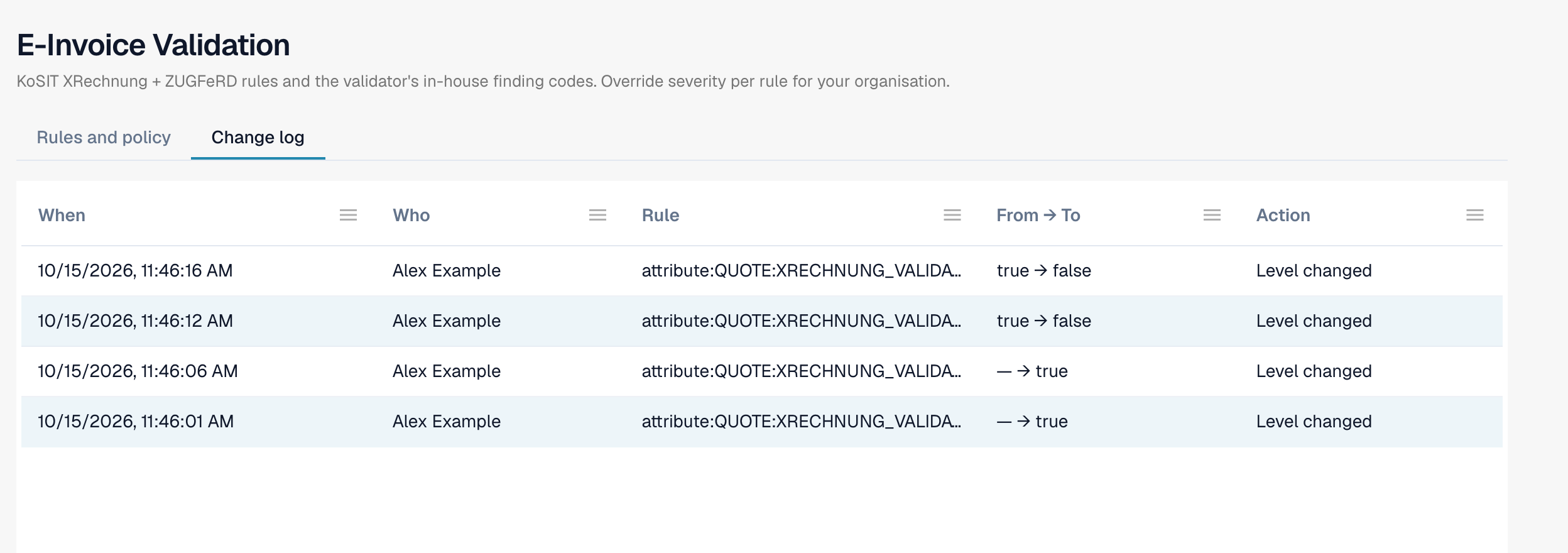Click — → true in the 11:46:06 row
Image resolution: width=1568 pixels, height=553 pixels.
tap(1032, 371)
